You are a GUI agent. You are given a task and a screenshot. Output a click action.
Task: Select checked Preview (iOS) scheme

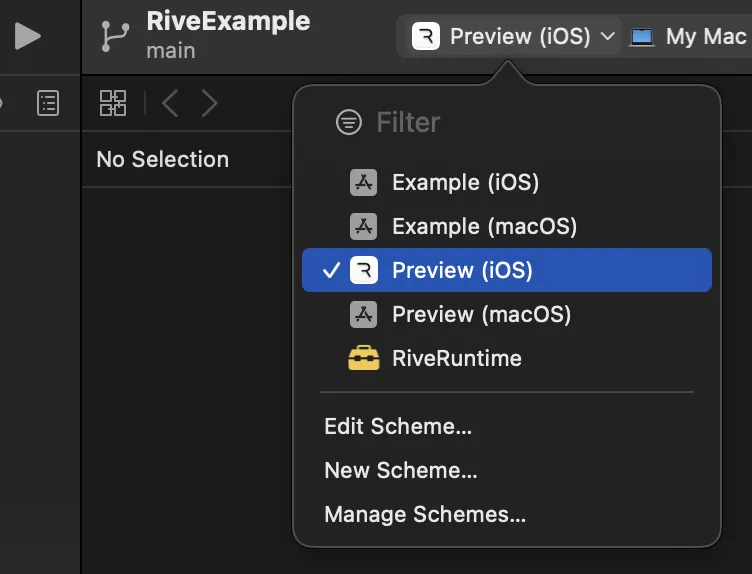[x=506, y=270]
